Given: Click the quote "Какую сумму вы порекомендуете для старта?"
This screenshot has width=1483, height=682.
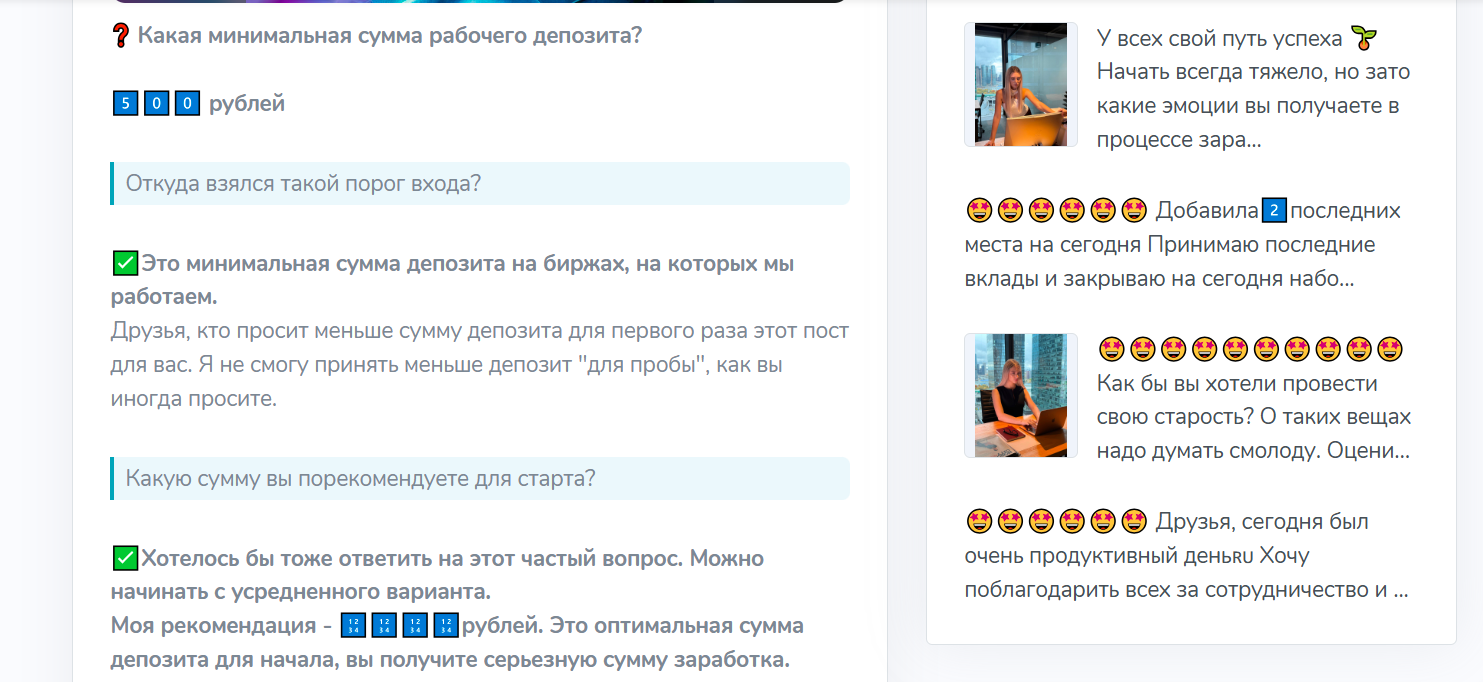Looking at the screenshot, I should pyautogui.click(x=480, y=479).
